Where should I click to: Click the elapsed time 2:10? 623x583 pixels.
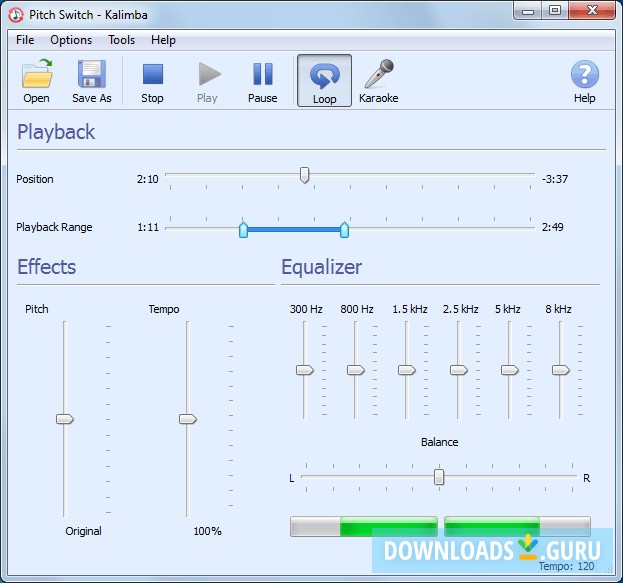[147, 179]
